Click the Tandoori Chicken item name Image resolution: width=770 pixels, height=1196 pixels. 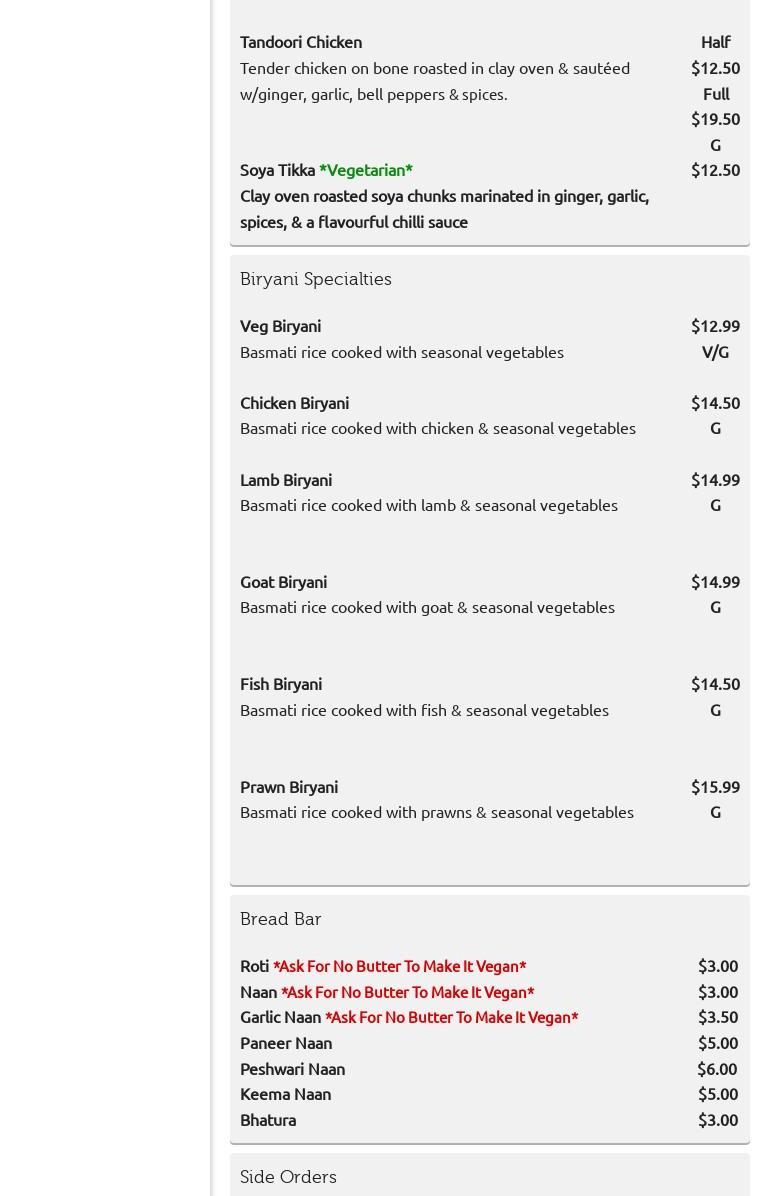(301, 42)
